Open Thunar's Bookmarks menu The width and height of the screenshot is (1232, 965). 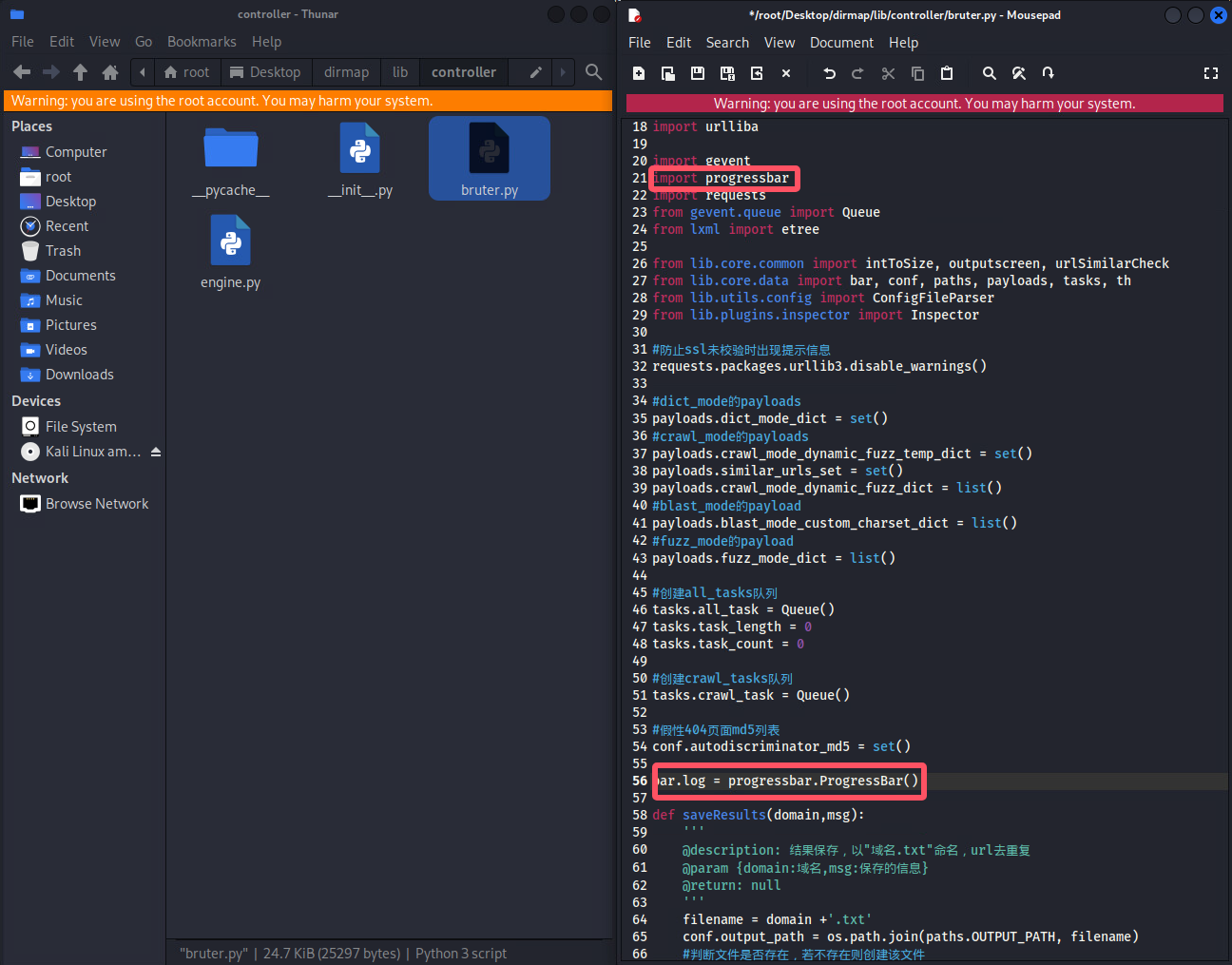click(202, 42)
